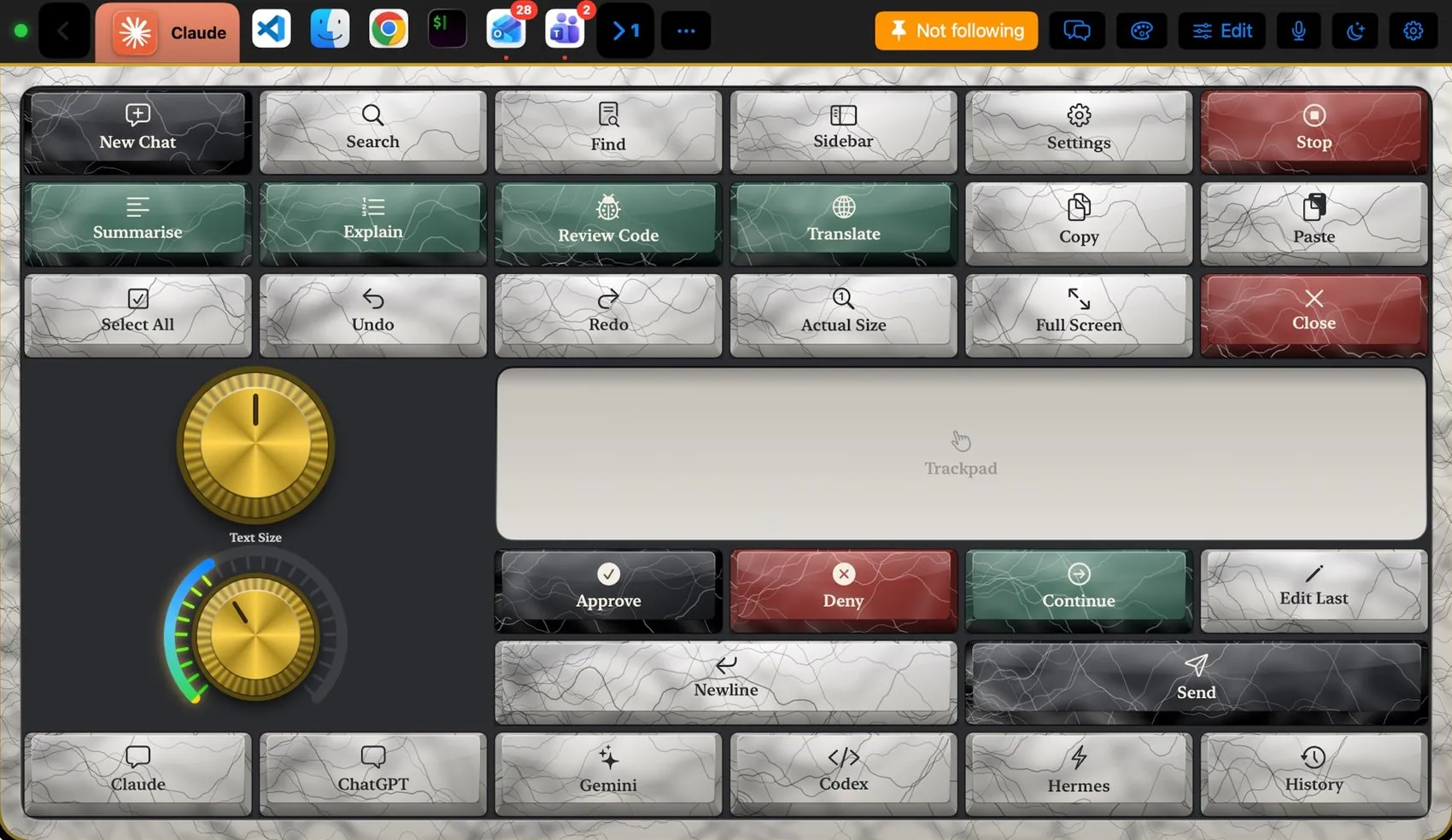Trigger the Summarise action
Screen dimensions: 1452x840
pos(138,223)
